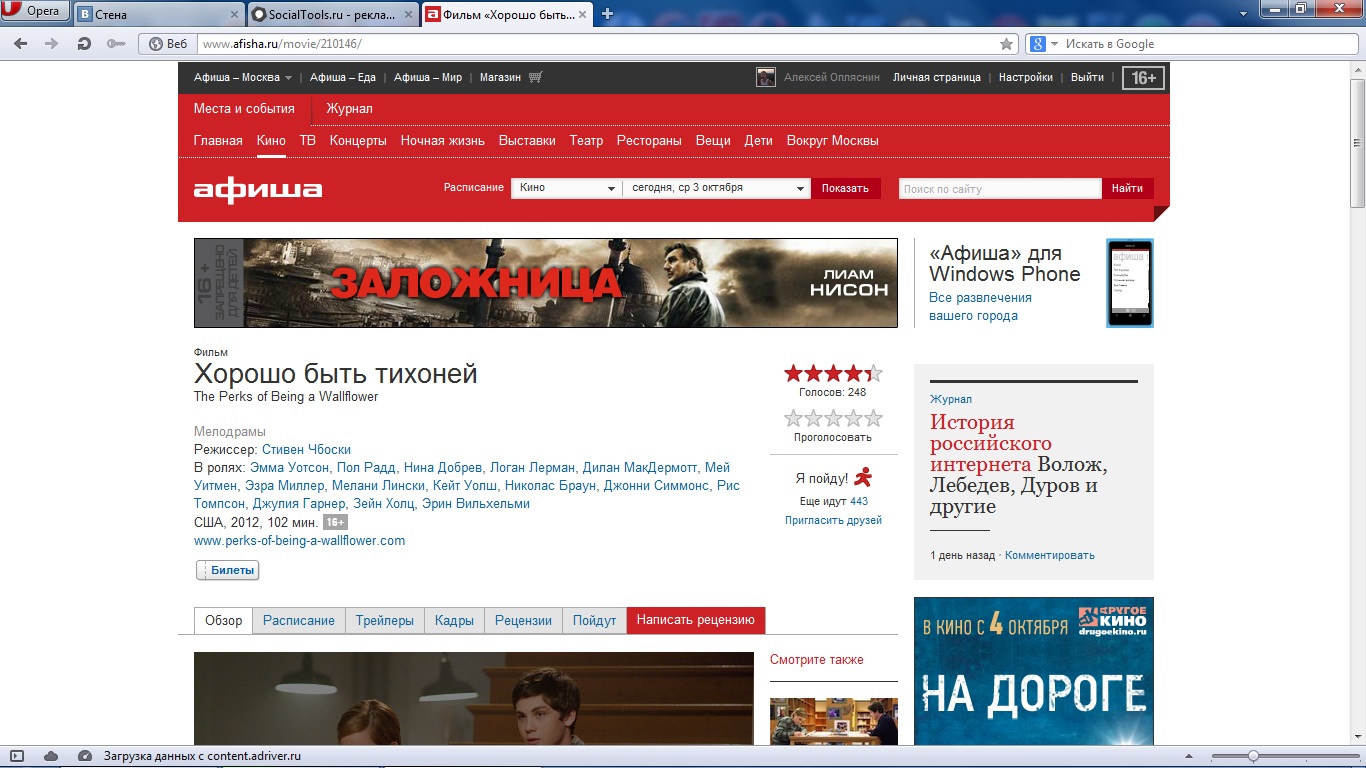Viewport: 1366px width, 768px height.
Task: Click the 'Веб' address bar badge
Action: pos(167,44)
